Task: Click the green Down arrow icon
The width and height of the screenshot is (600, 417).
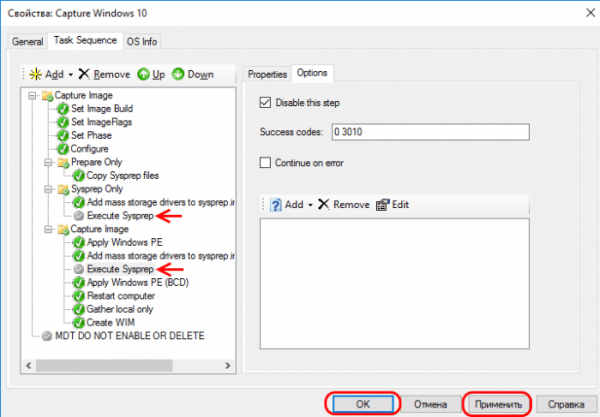Action: pos(178,74)
